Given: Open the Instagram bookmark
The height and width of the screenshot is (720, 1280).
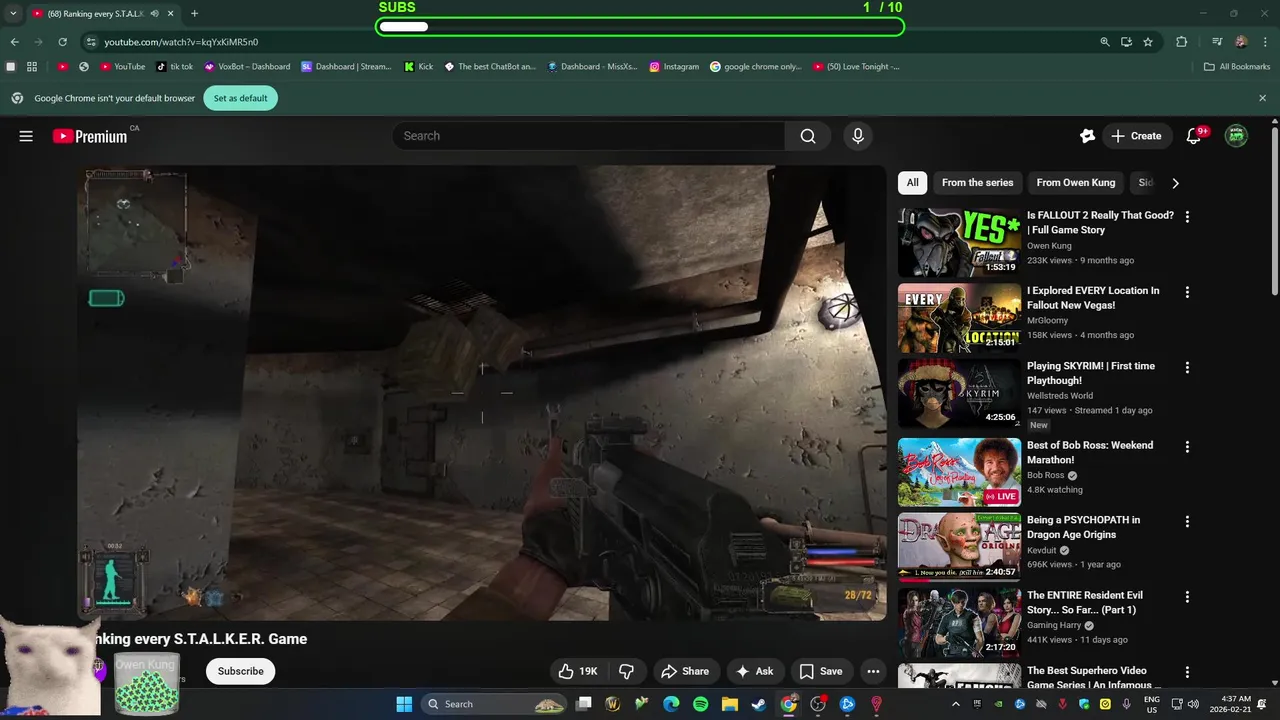Looking at the screenshot, I should [x=674, y=67].
